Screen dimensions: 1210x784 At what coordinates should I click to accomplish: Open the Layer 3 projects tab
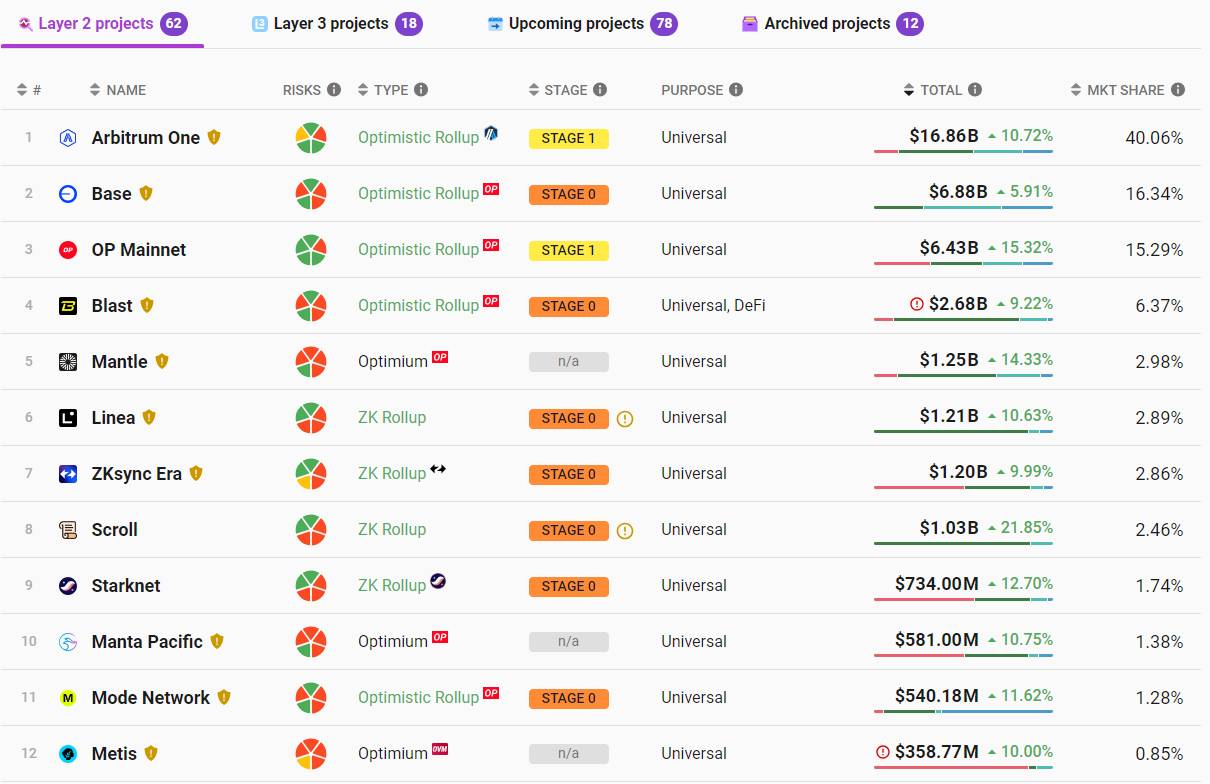pos(337,23)
